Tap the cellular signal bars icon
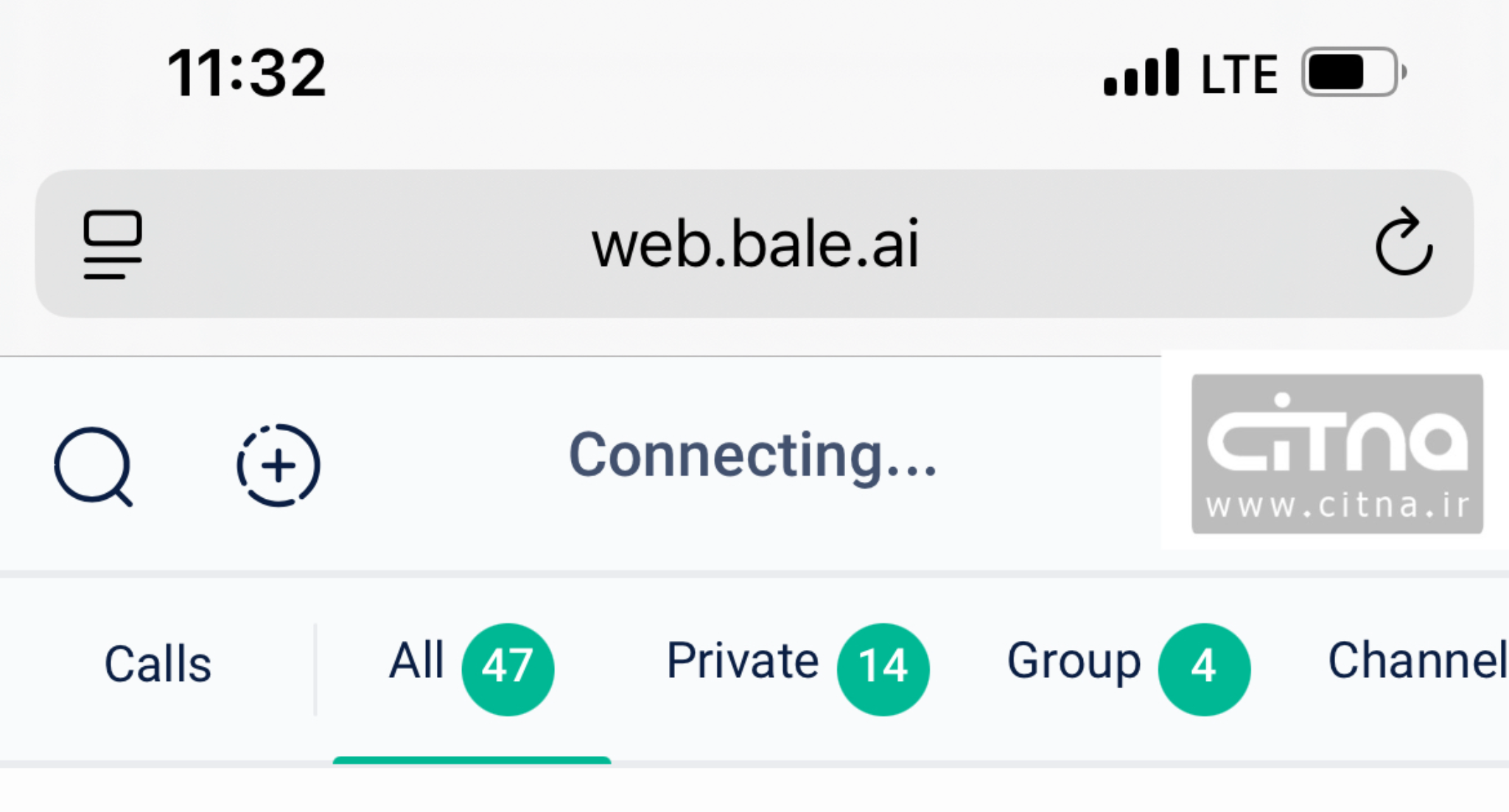Screen dimensions: 1509x812 (x=1141, y=73)
